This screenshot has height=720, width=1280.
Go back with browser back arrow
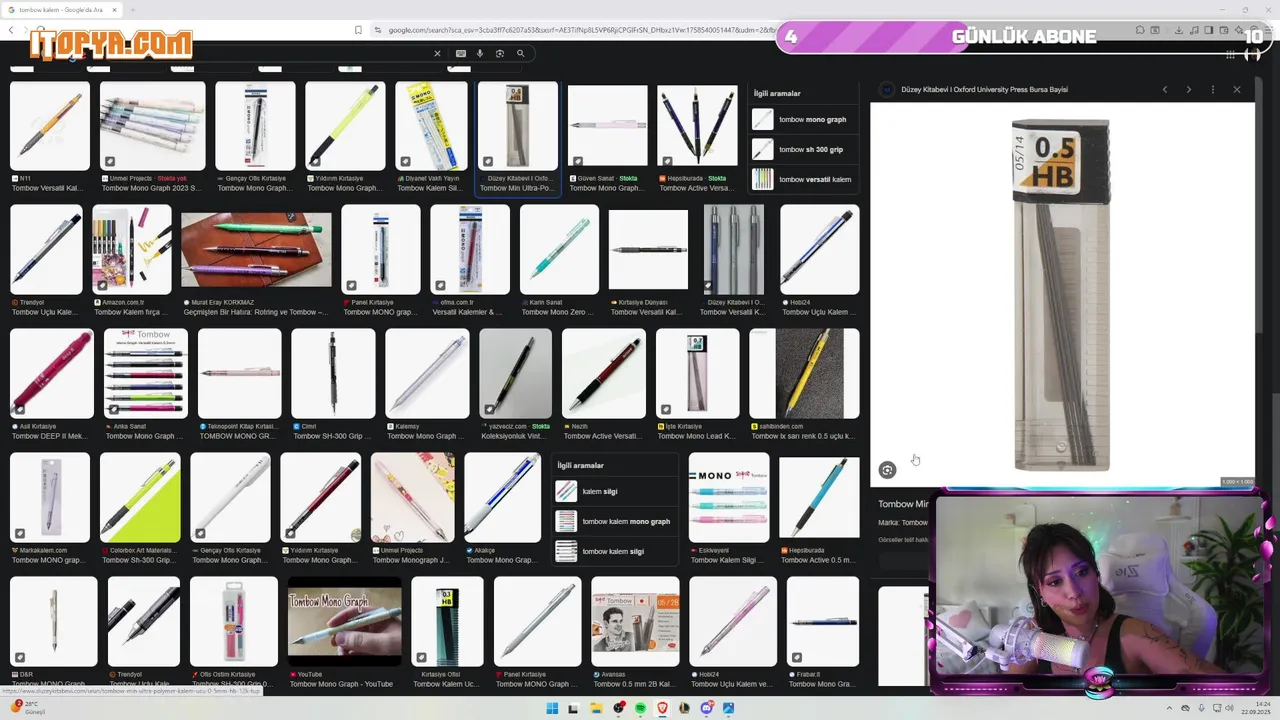click(x=12, y=30)
